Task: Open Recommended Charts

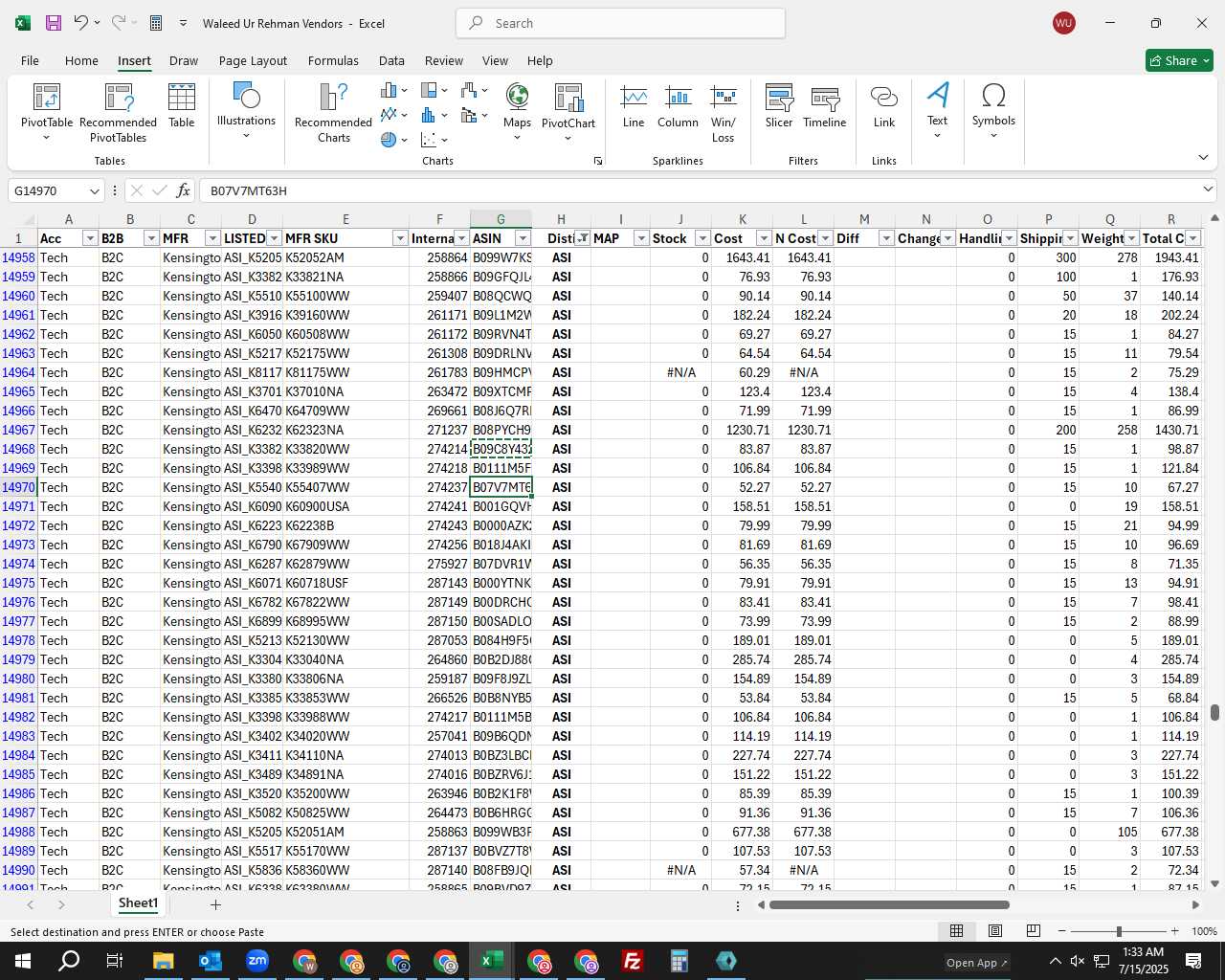Action: 333,111
